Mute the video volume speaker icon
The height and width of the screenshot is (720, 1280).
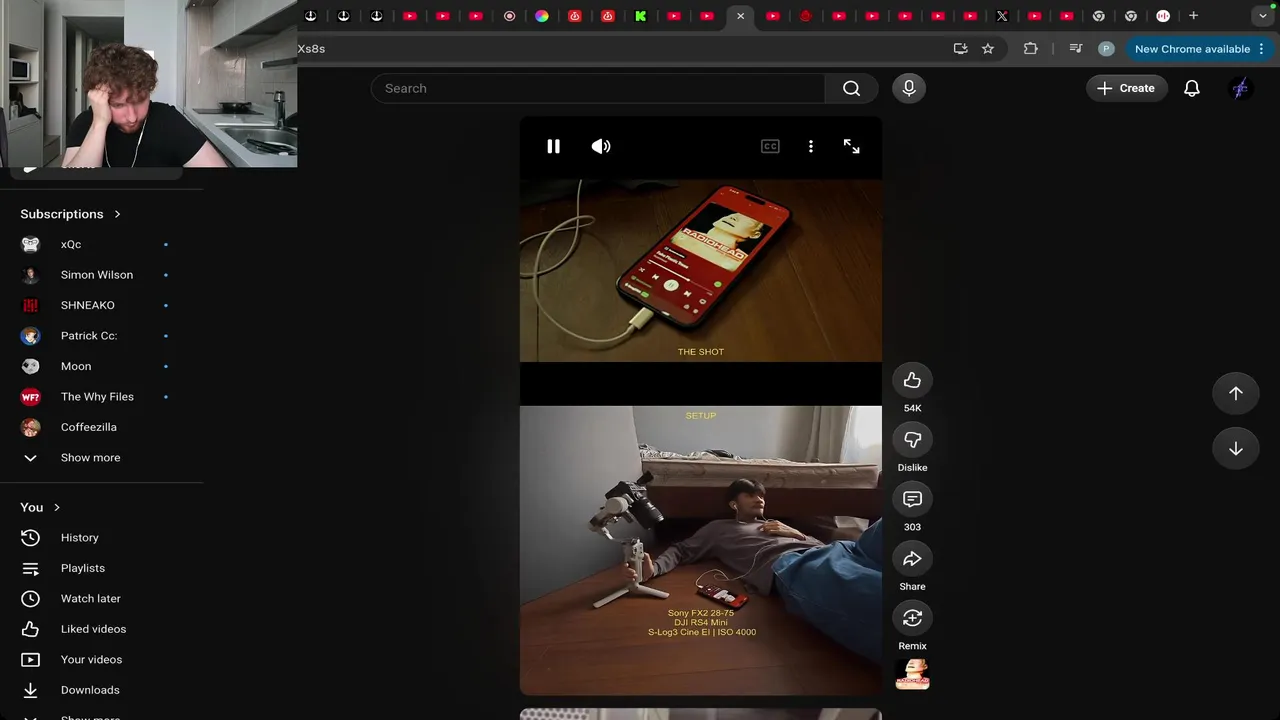click(601, 146)
